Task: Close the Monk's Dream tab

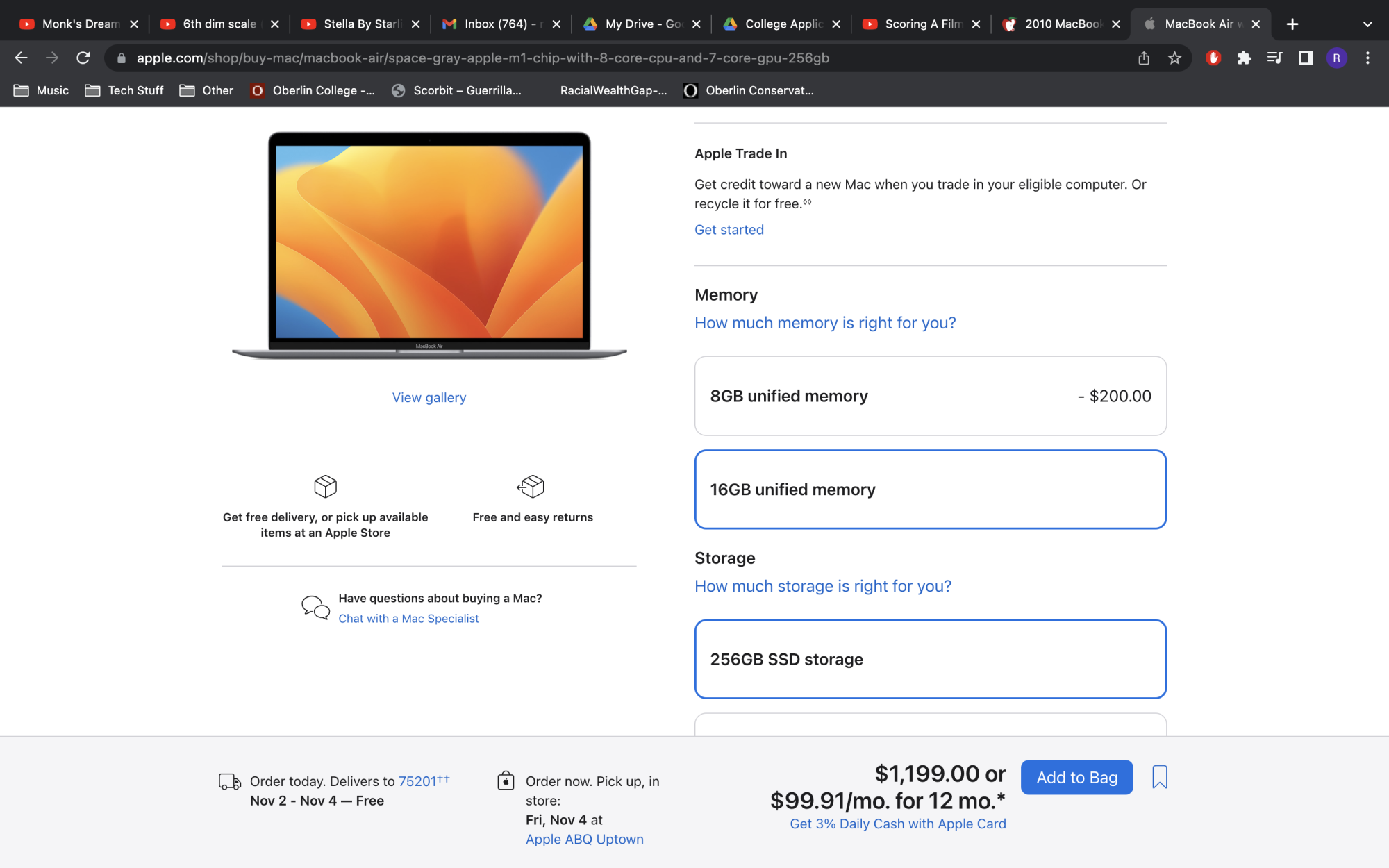Action: 134,24
